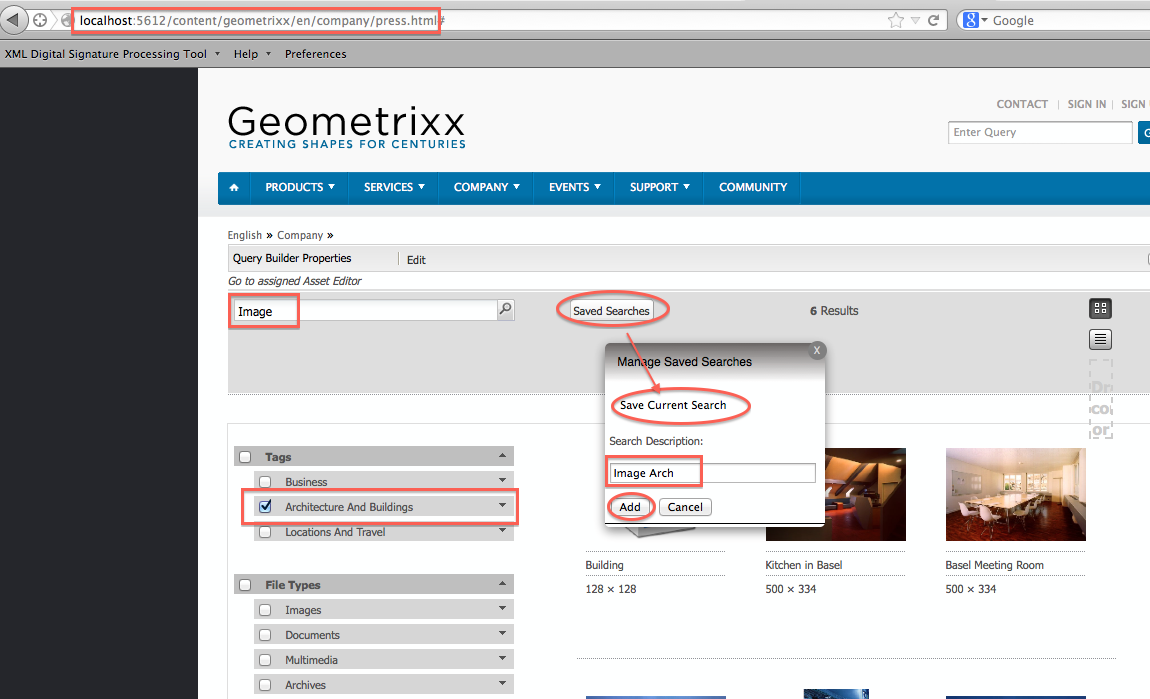This screenshot has width=1150, height=699.
Task: Switch to list view icon
Action: click(x=1100, y=340)
